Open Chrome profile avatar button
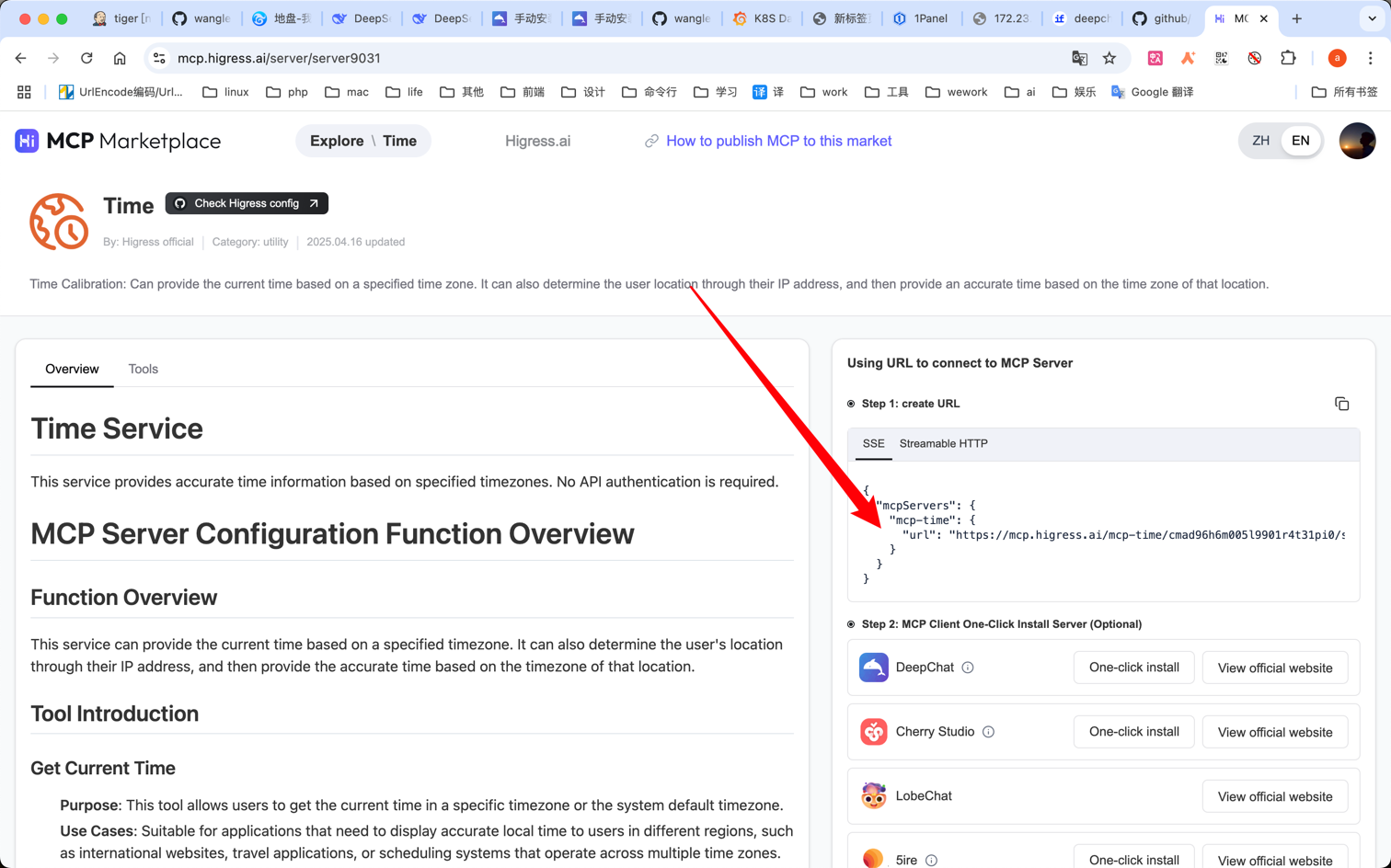Viewport: 1391px width, 868px height. 1337,58
